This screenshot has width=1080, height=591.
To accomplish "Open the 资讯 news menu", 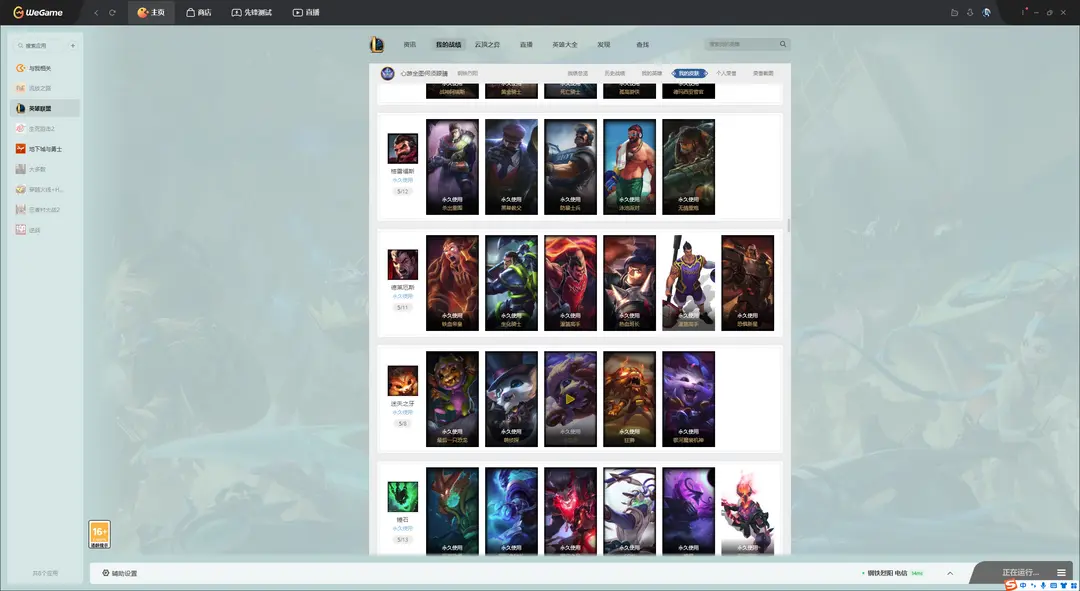I will [410, 44].
